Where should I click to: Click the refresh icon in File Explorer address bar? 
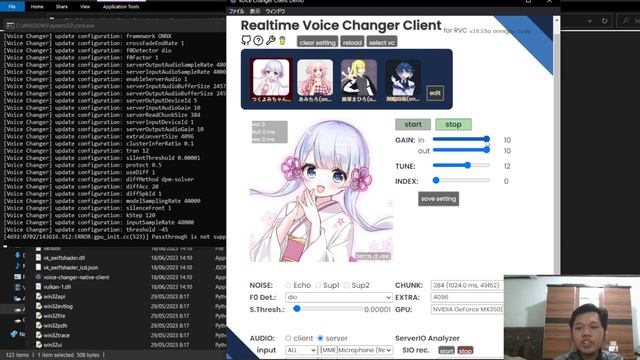click(x=604, y=20)
